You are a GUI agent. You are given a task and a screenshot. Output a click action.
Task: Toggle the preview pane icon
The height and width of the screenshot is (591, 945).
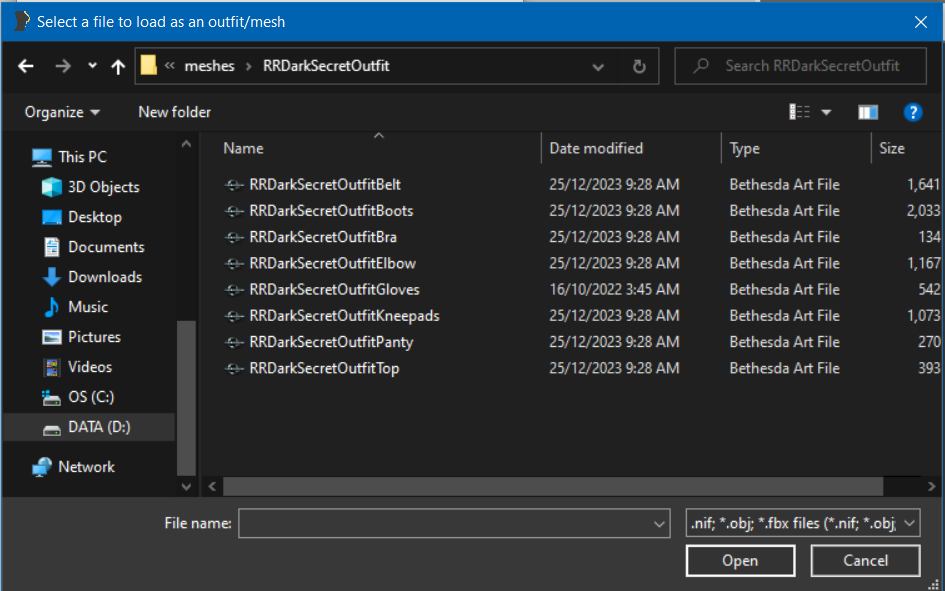pyautogui.click(x=868, y=112)
